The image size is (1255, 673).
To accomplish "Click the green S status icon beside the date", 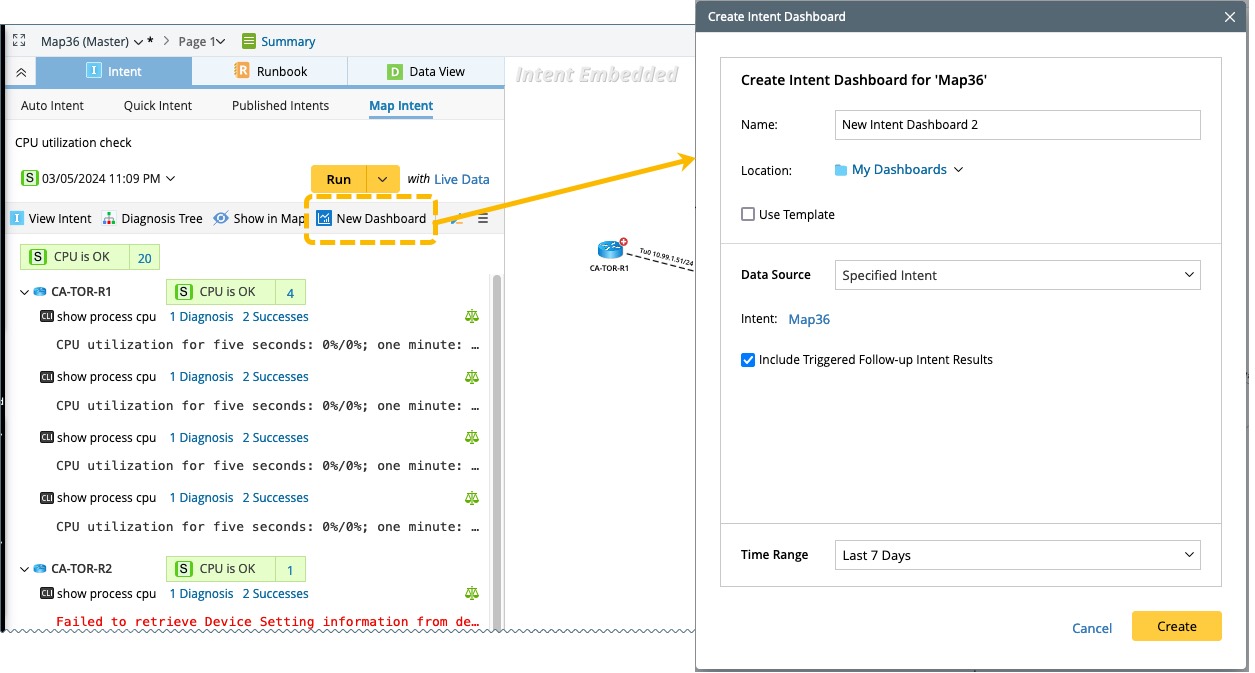I will pos(30,178).
